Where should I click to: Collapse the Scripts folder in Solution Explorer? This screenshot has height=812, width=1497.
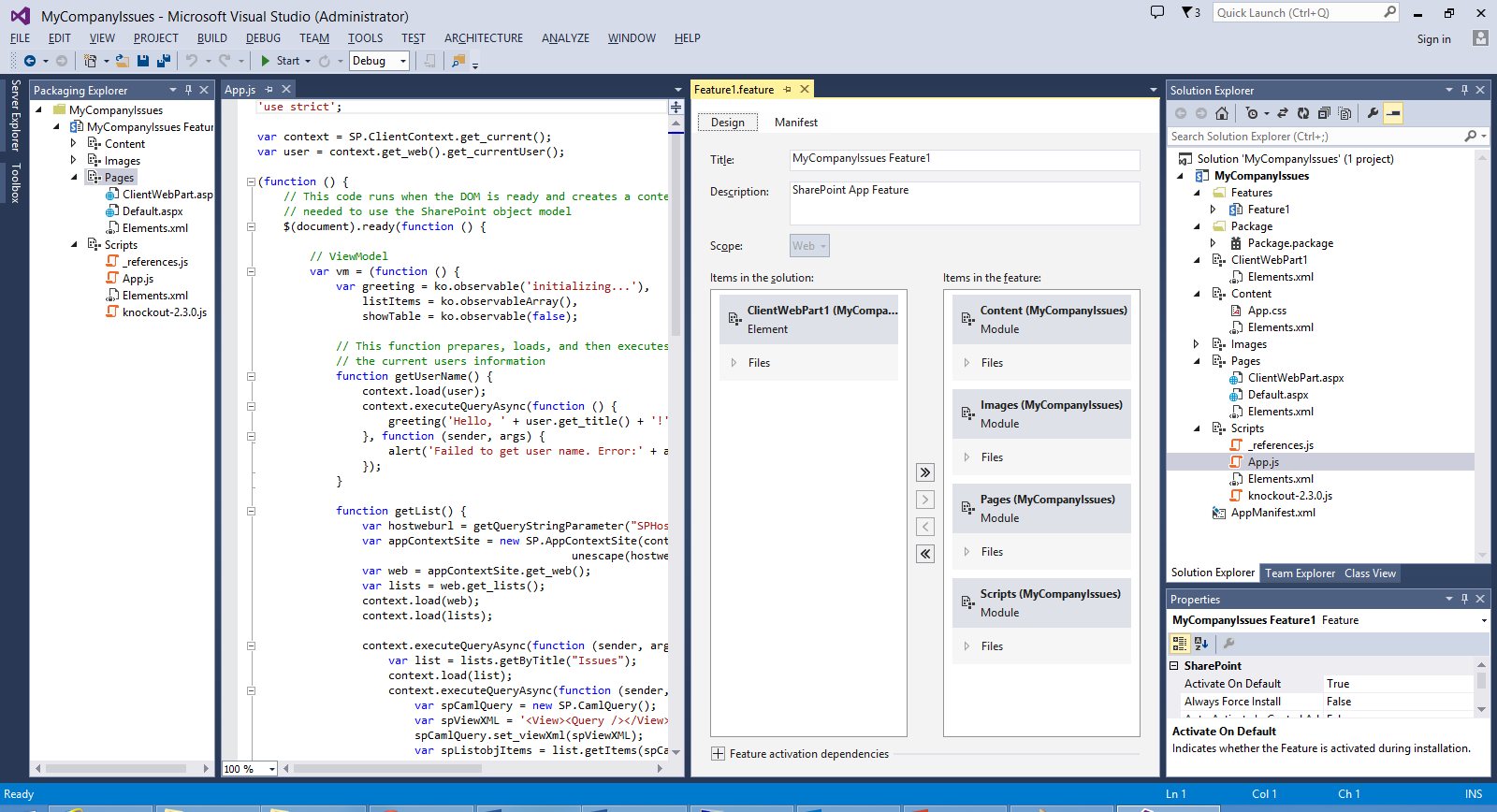tap(1197, 428)
